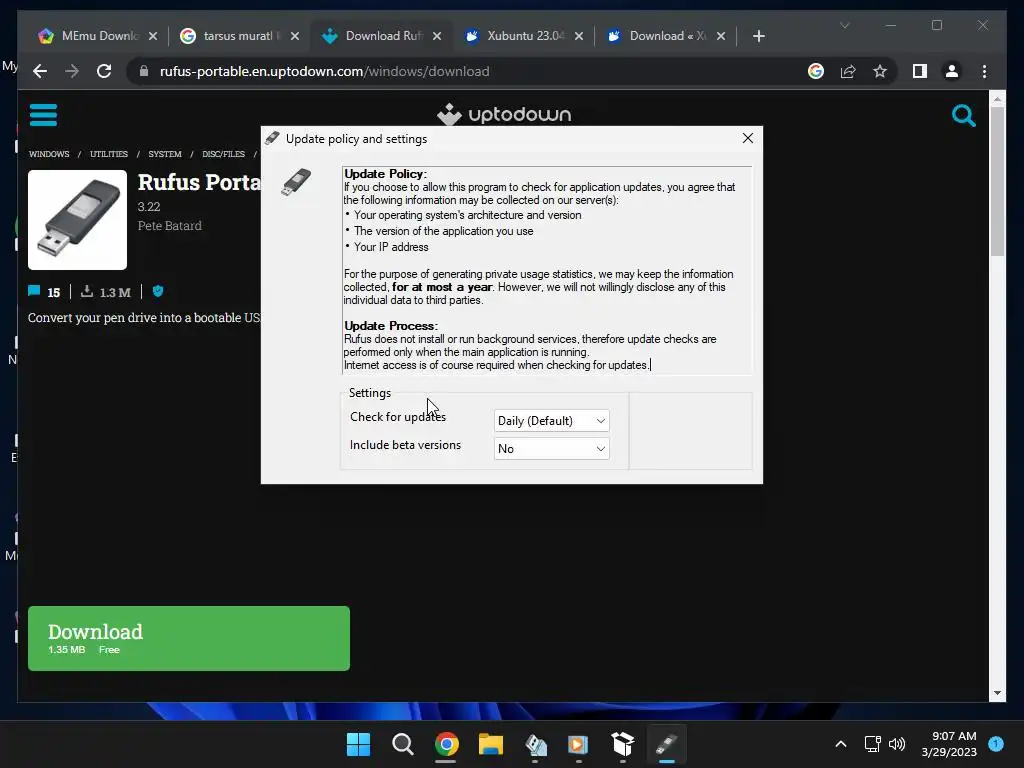Click the address bar URL
Viewport: 1024px width, 768px height.
coord(325,71)
